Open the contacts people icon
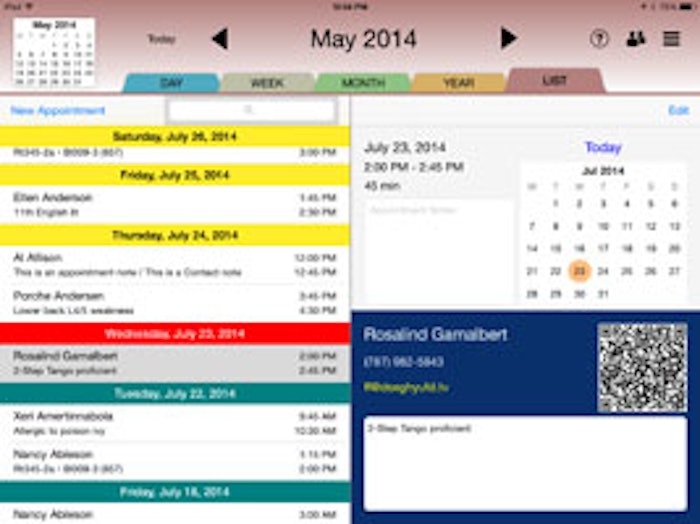 (635, 39)
